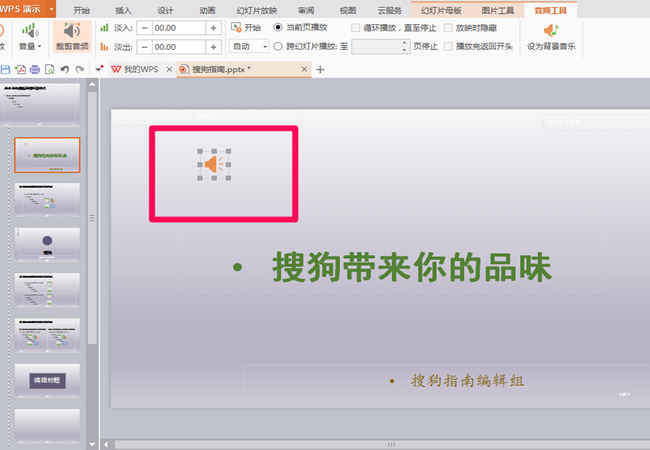Click the thumbnail pane splitter grip handle
Screen dimensions: 650x450
pyautogui.click(x=92, y=218)
